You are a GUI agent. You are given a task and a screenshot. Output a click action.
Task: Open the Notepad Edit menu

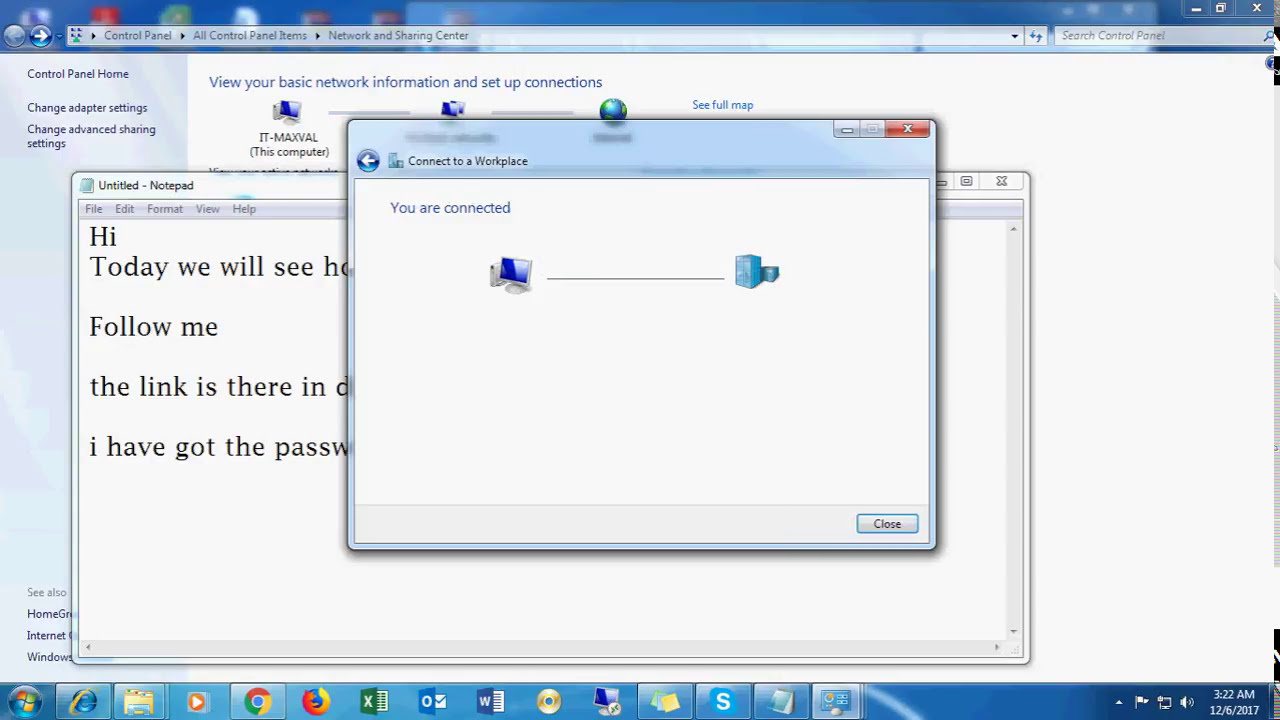tap(124, 209)
